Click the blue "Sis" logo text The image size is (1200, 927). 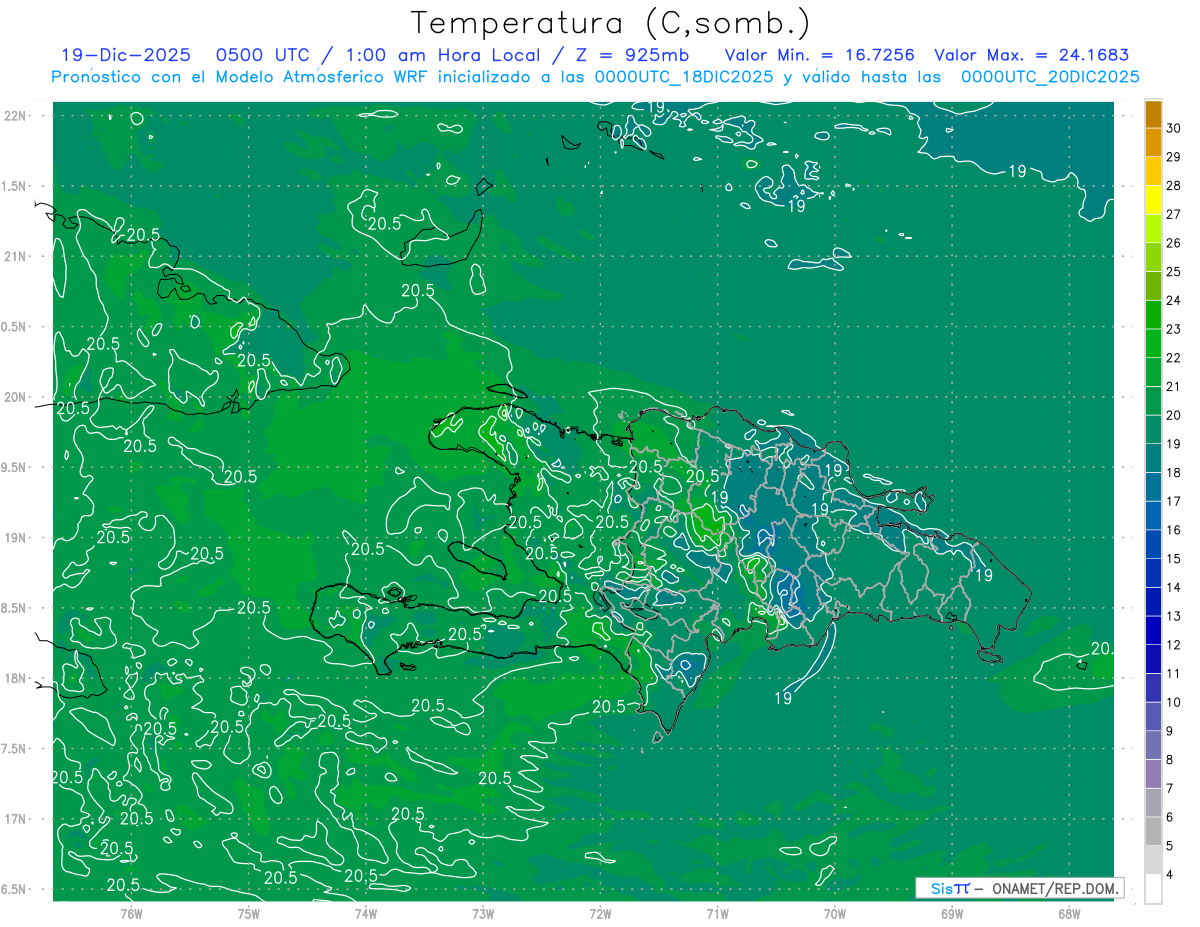(x=940, y=888)
